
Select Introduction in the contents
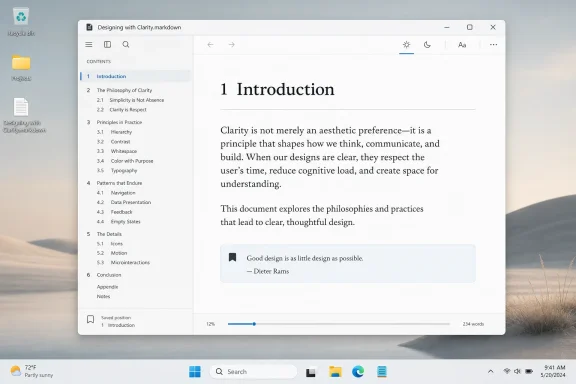(136, 76)
